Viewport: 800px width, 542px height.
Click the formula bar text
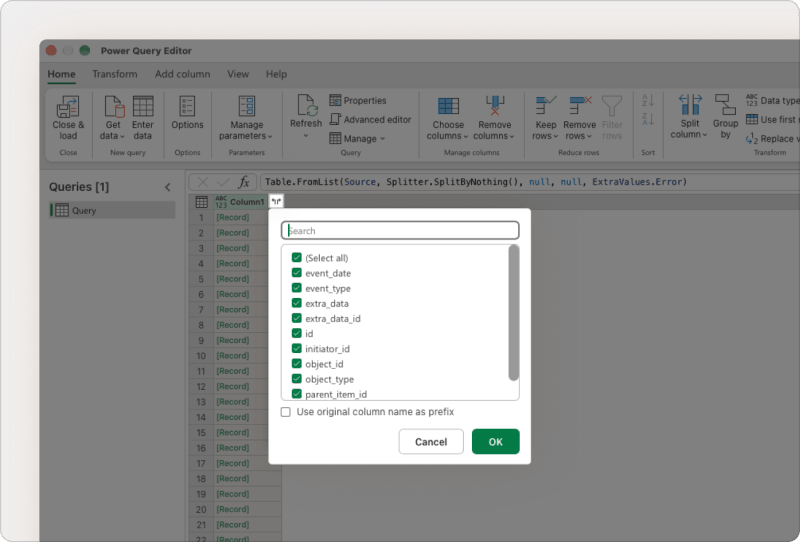[476, 182]
